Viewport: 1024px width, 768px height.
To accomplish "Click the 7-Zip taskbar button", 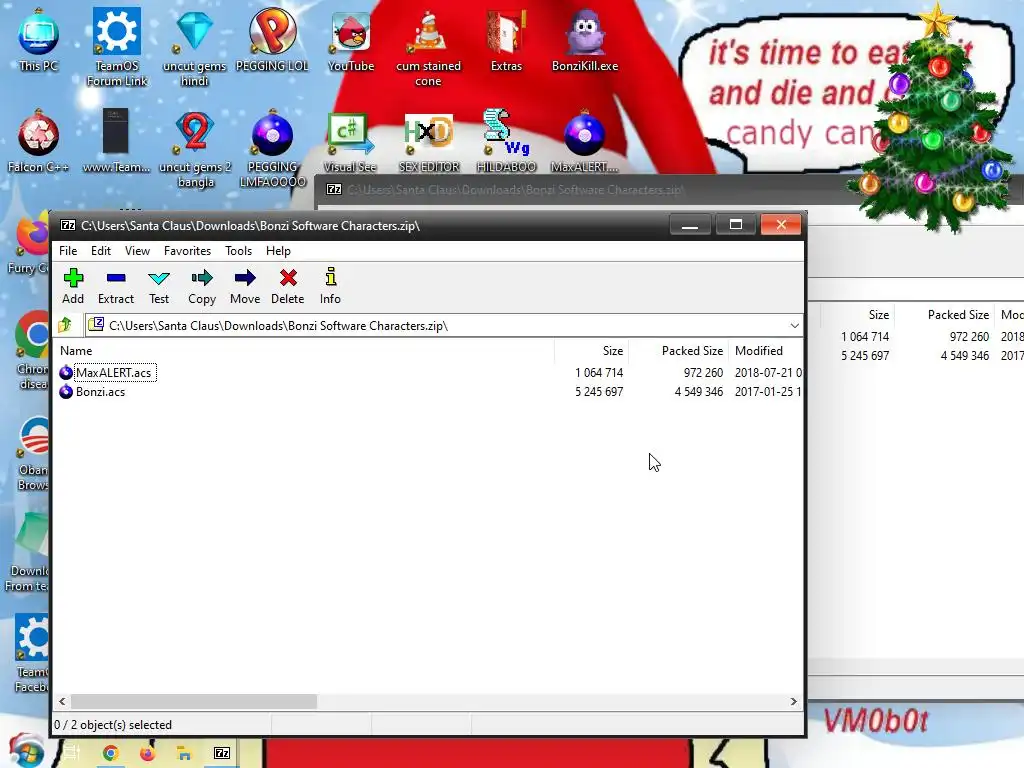I will tap(222, 753).
